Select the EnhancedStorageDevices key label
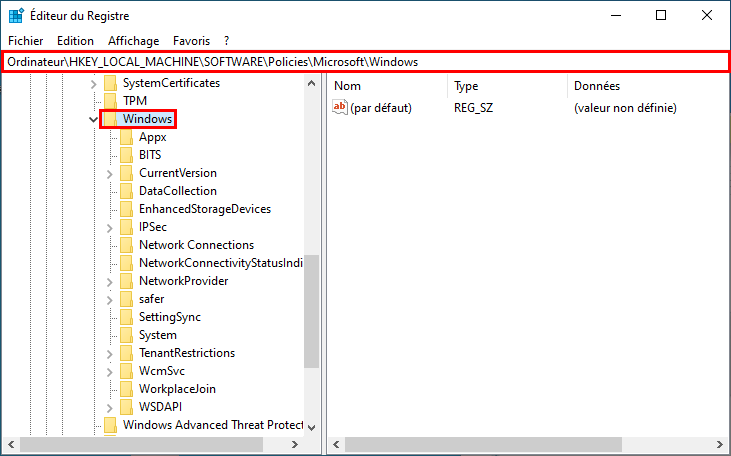 click(205, 209)
